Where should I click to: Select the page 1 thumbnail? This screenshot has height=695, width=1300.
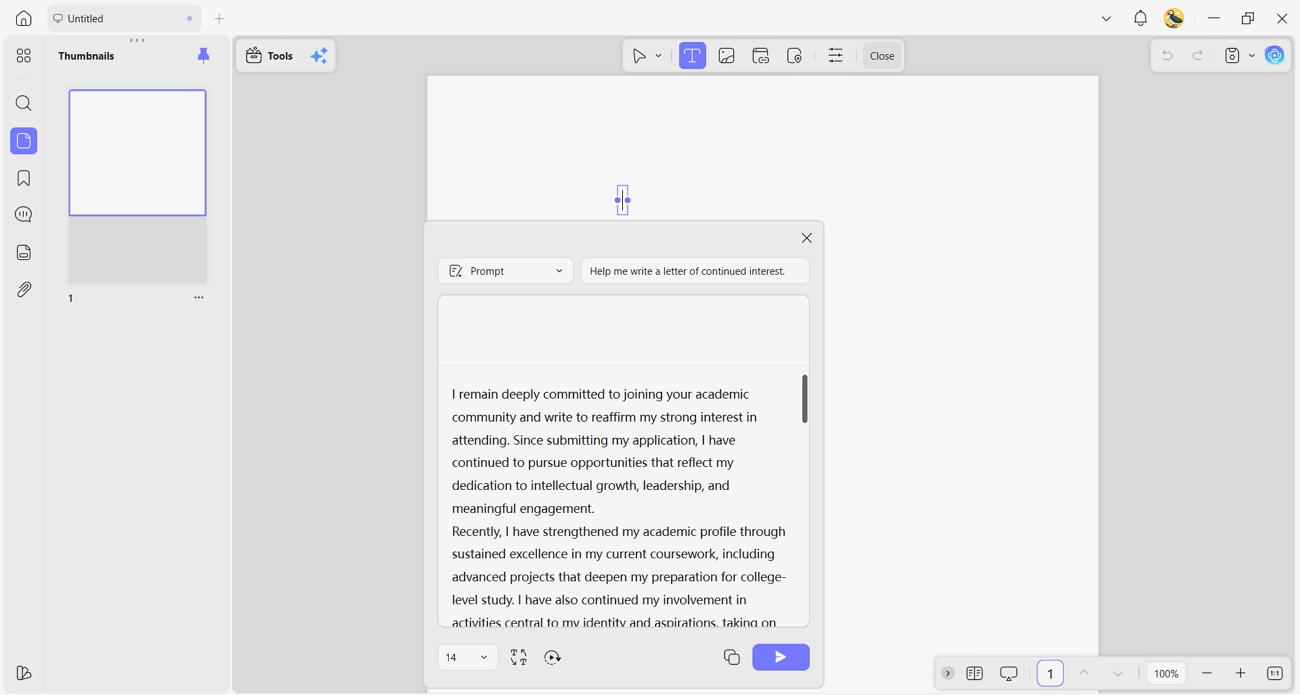tap(138, 153)
